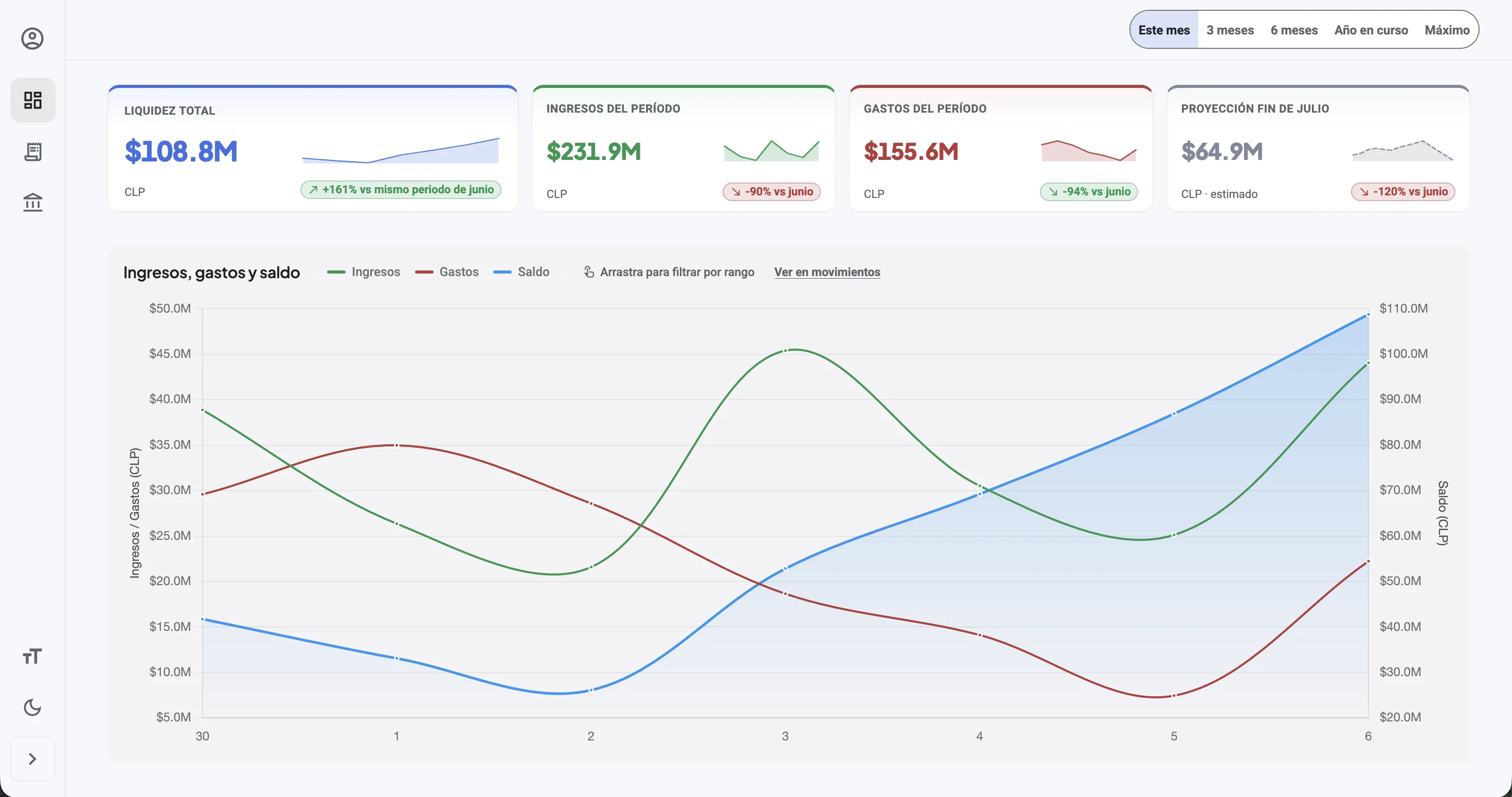Open the bank accounts icon
The image size is (1512, 797).
coord(33,203)
